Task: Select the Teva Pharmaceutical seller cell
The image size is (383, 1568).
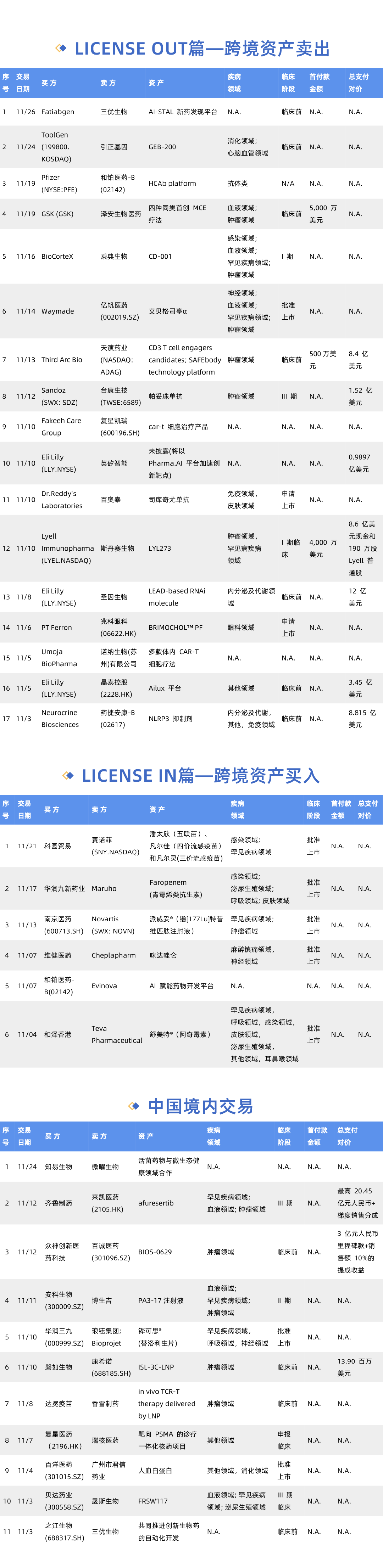Action: tap(117, 1034)
